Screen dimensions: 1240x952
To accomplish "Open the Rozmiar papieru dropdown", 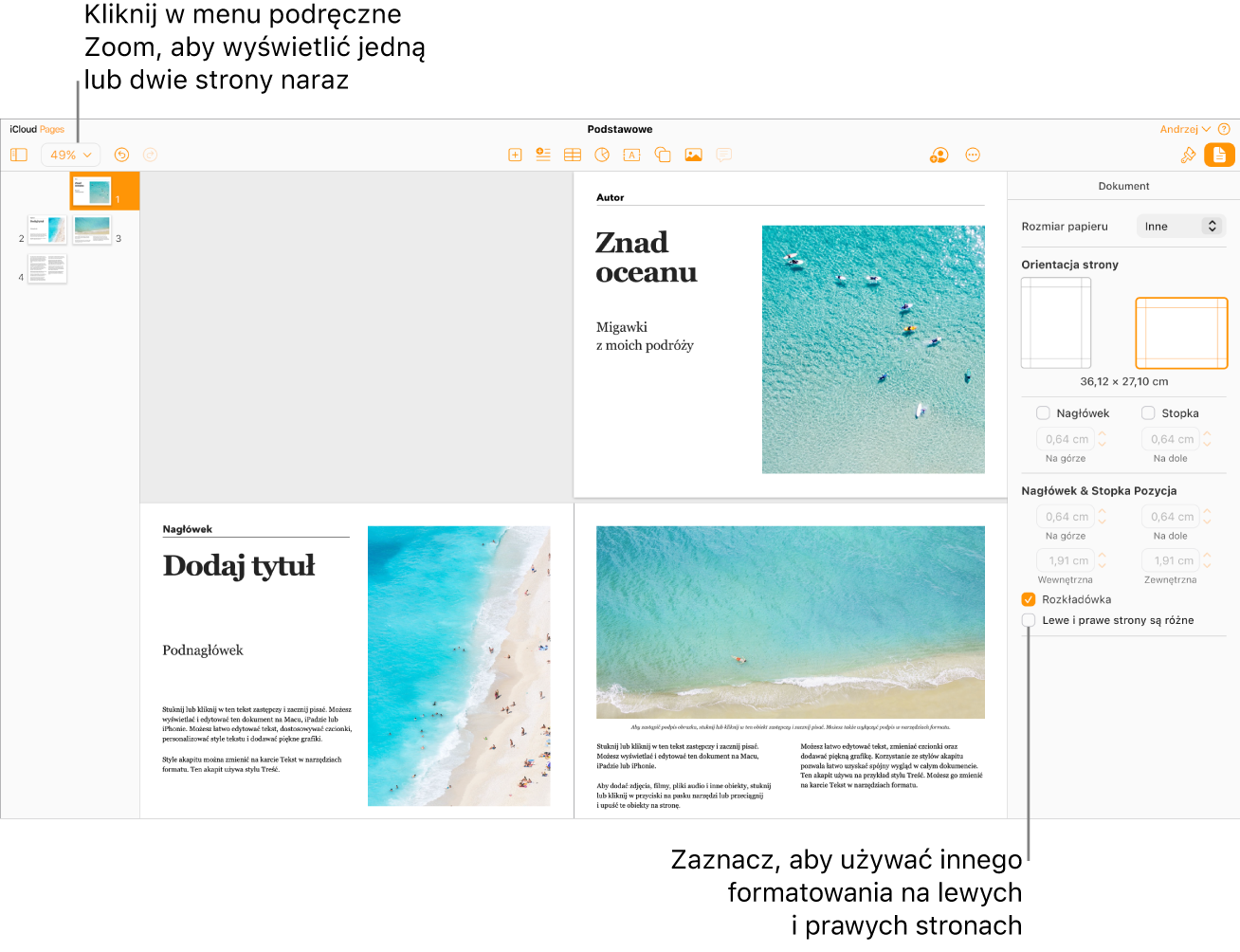I will (x=1180, y=226).
